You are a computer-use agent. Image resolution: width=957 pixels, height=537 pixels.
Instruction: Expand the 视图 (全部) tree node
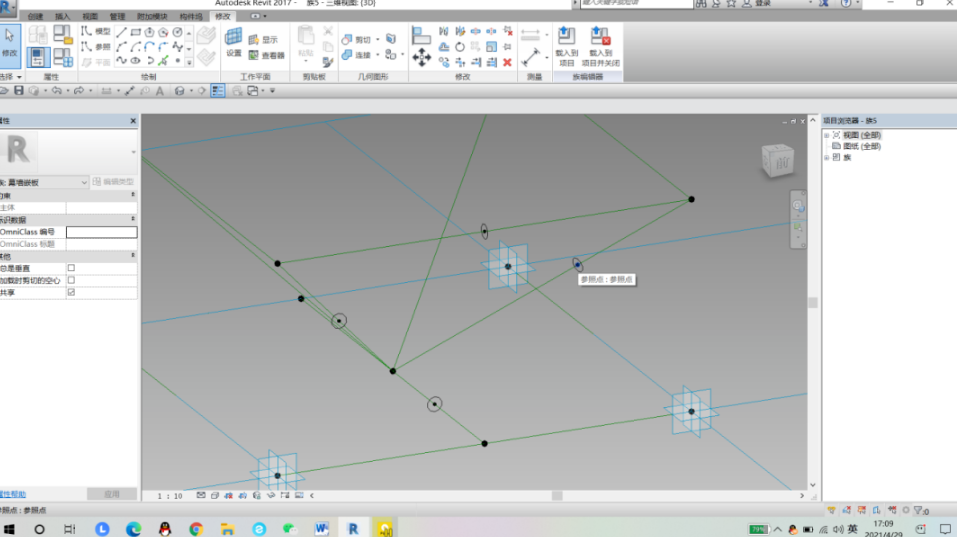[827, 135]
